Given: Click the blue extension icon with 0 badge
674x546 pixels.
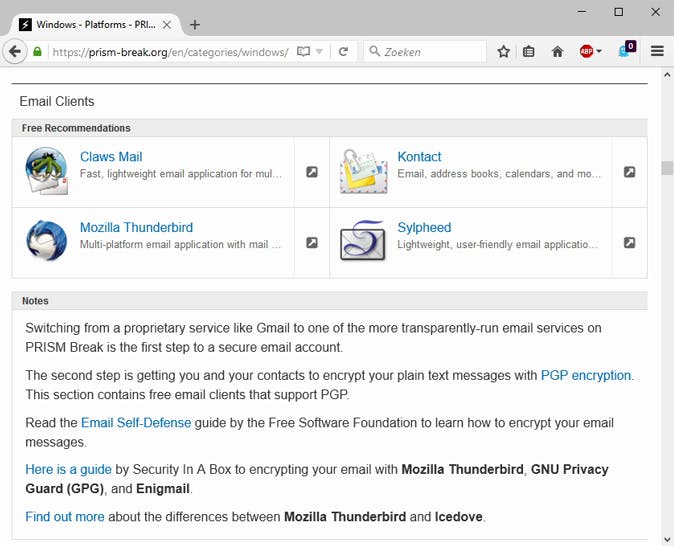Looking at the screenshot, I should (x=627, y=50).
